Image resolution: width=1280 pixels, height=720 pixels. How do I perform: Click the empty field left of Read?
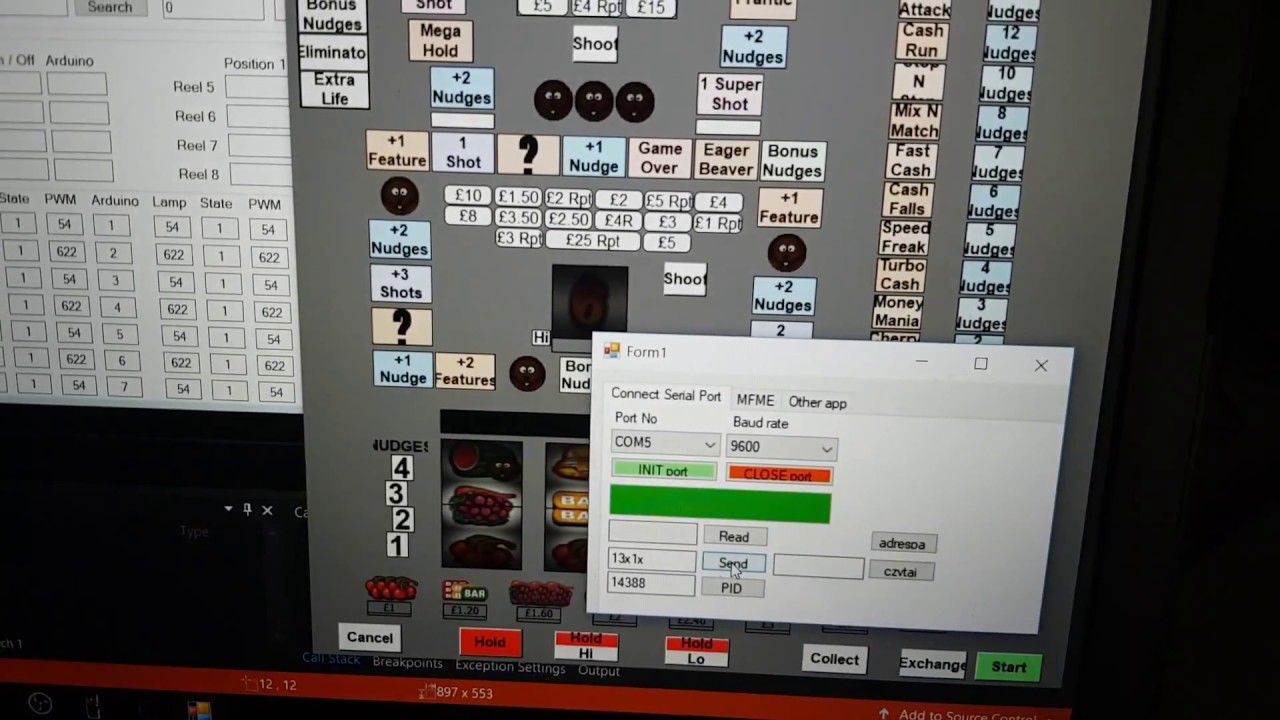[653, 533]
